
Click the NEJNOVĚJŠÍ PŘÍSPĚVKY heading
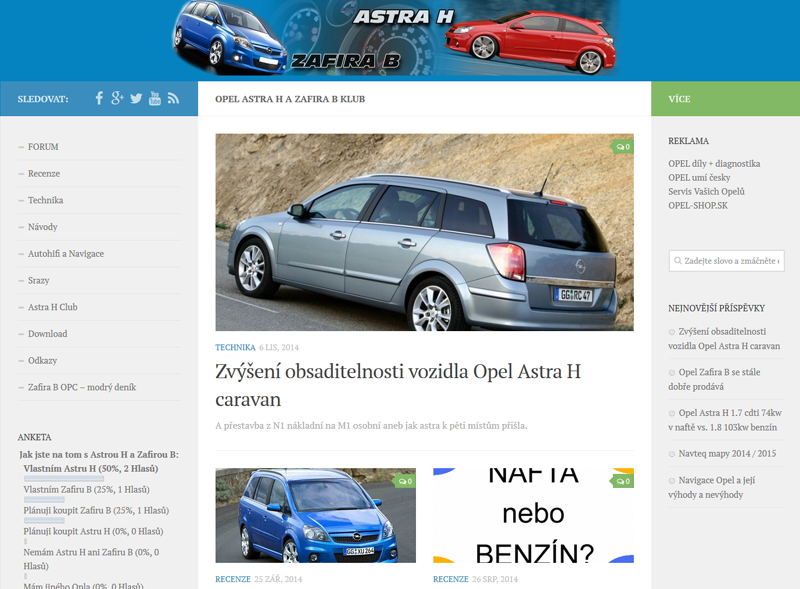point(716,308)
